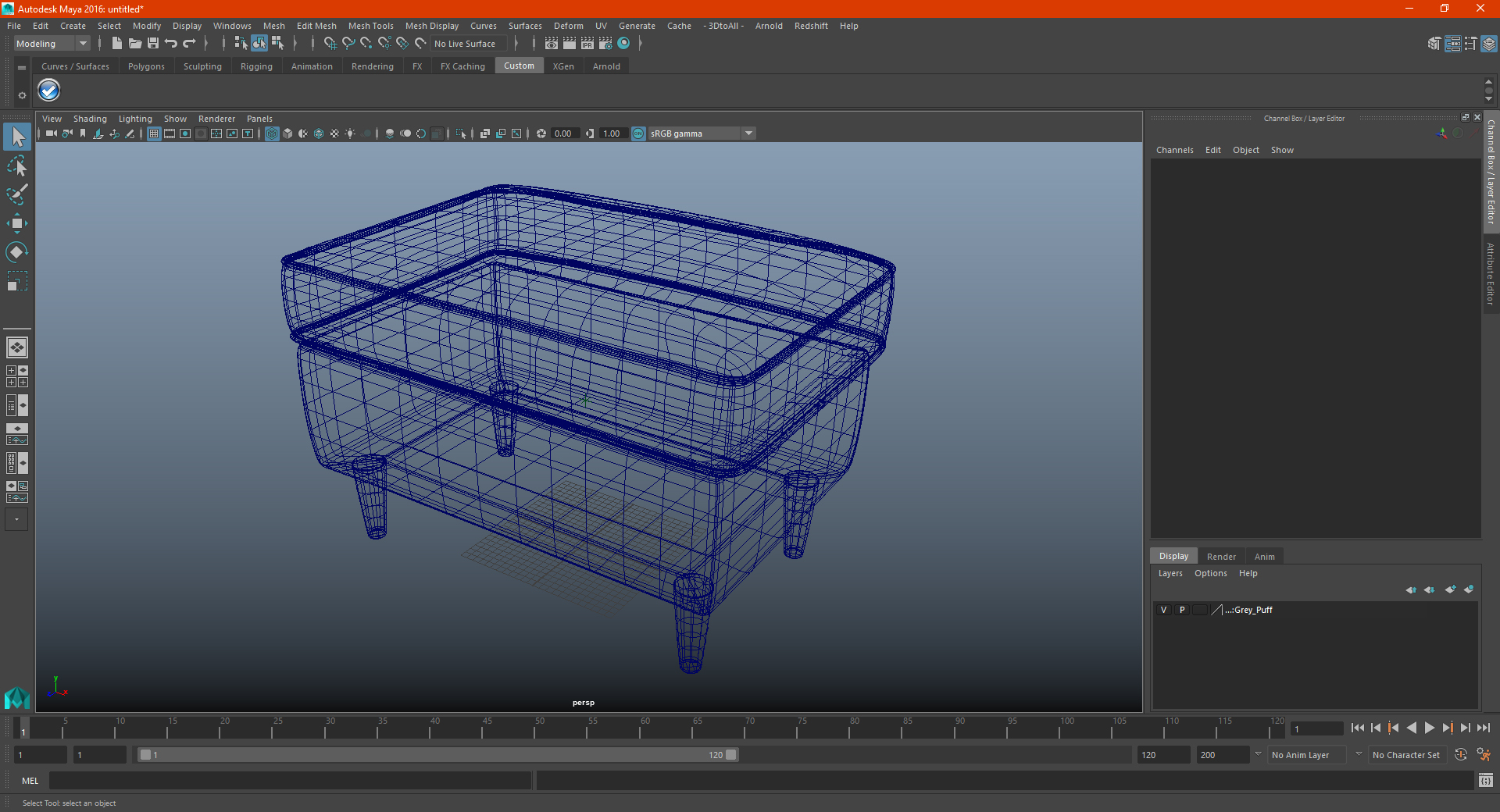
Task: Open Render Settings clapper-with-gear icon
Action: (605, 44)
